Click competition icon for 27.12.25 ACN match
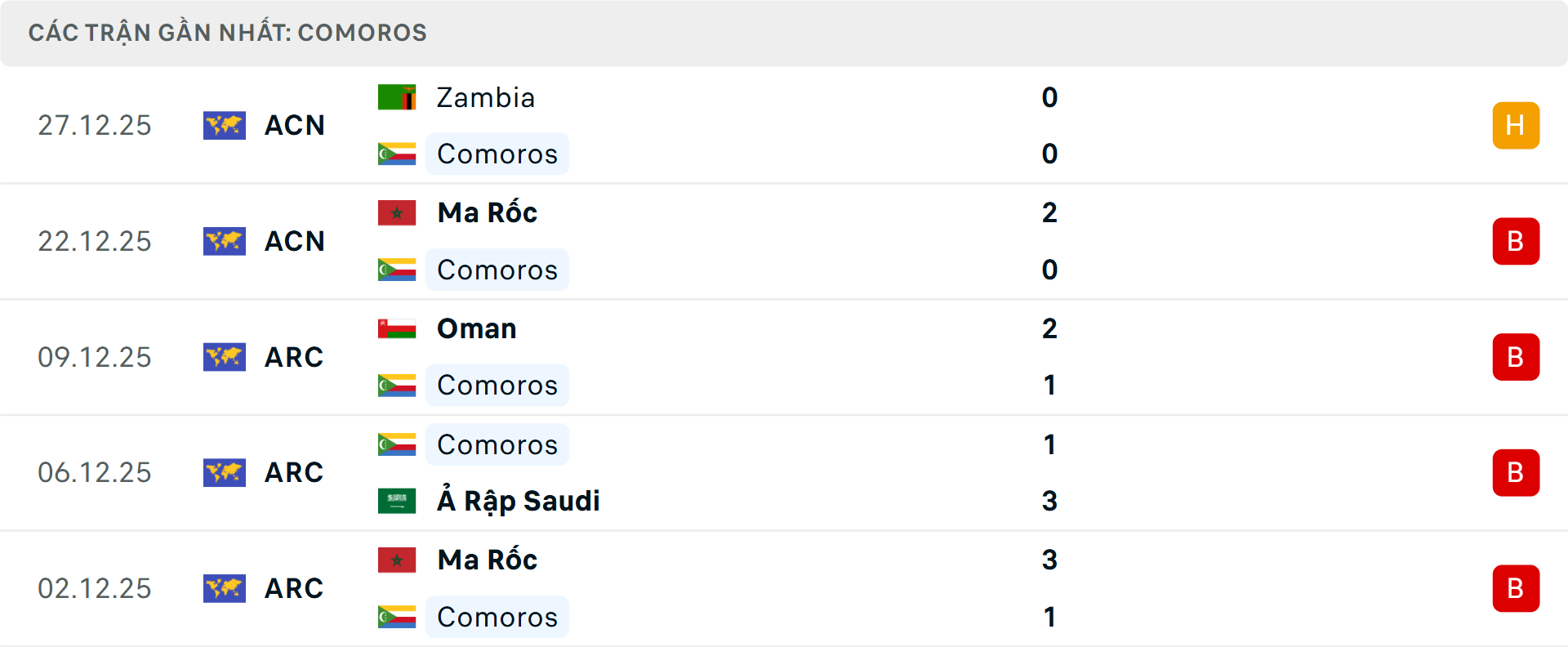This screenshot has width=1568, height=647. [225, 125]
